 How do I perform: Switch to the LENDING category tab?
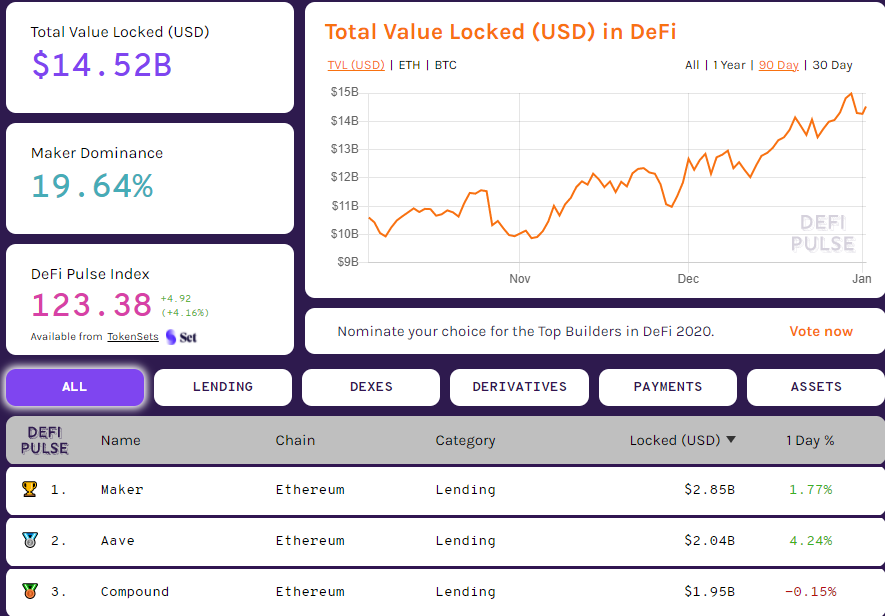[222, 386]
